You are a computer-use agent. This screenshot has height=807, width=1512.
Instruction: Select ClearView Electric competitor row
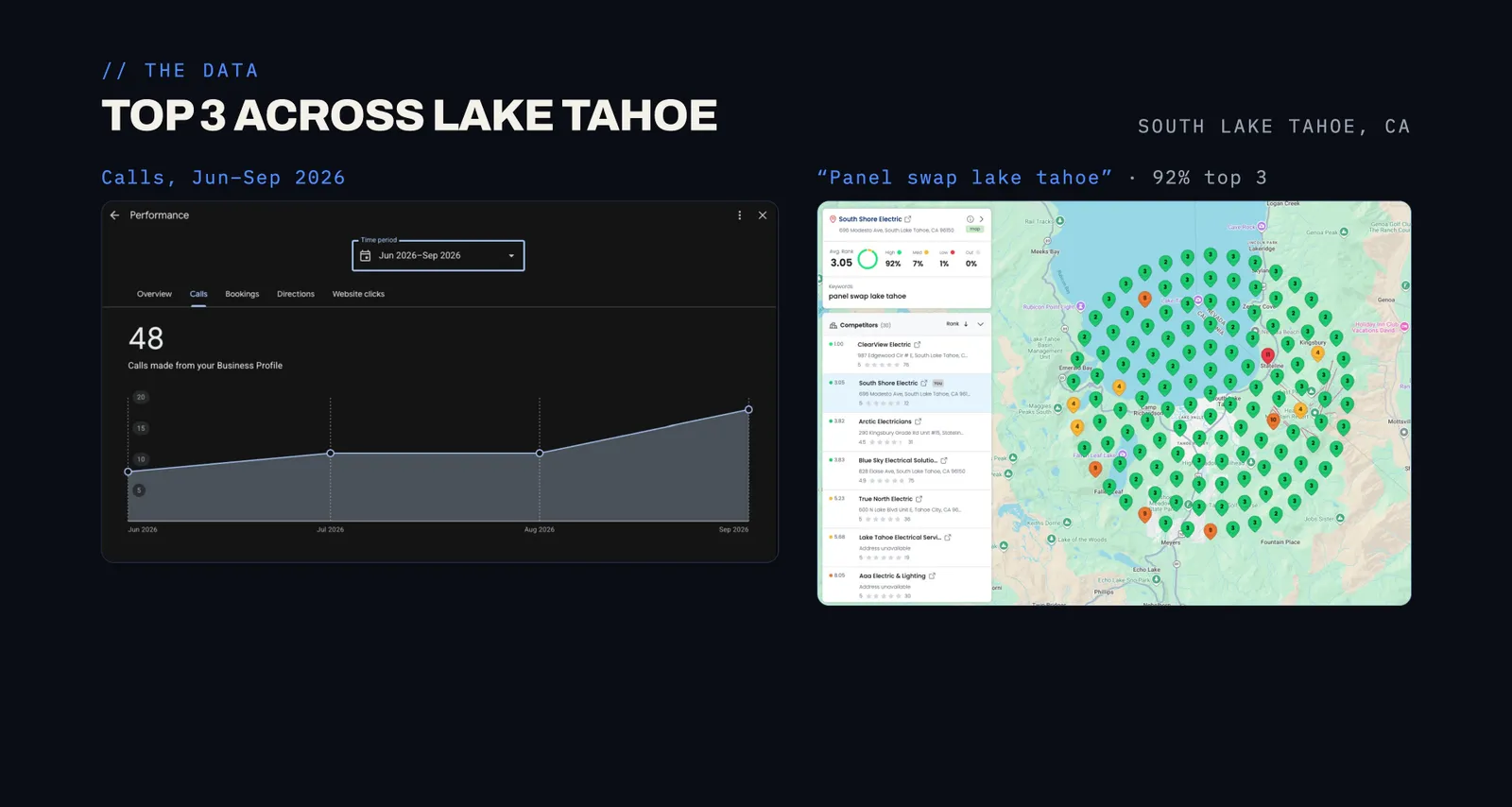[906, 354]
